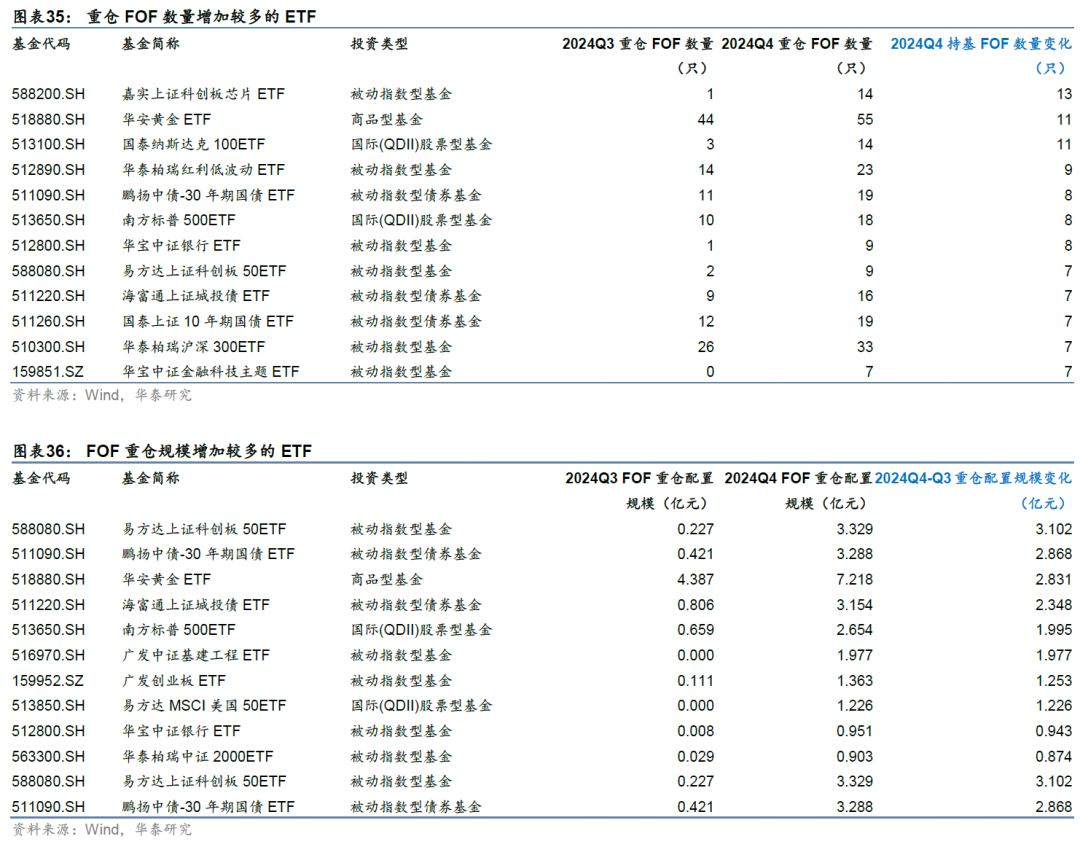Click the value 0.951 in 华宝中证银行ETF row

point(854,731)
